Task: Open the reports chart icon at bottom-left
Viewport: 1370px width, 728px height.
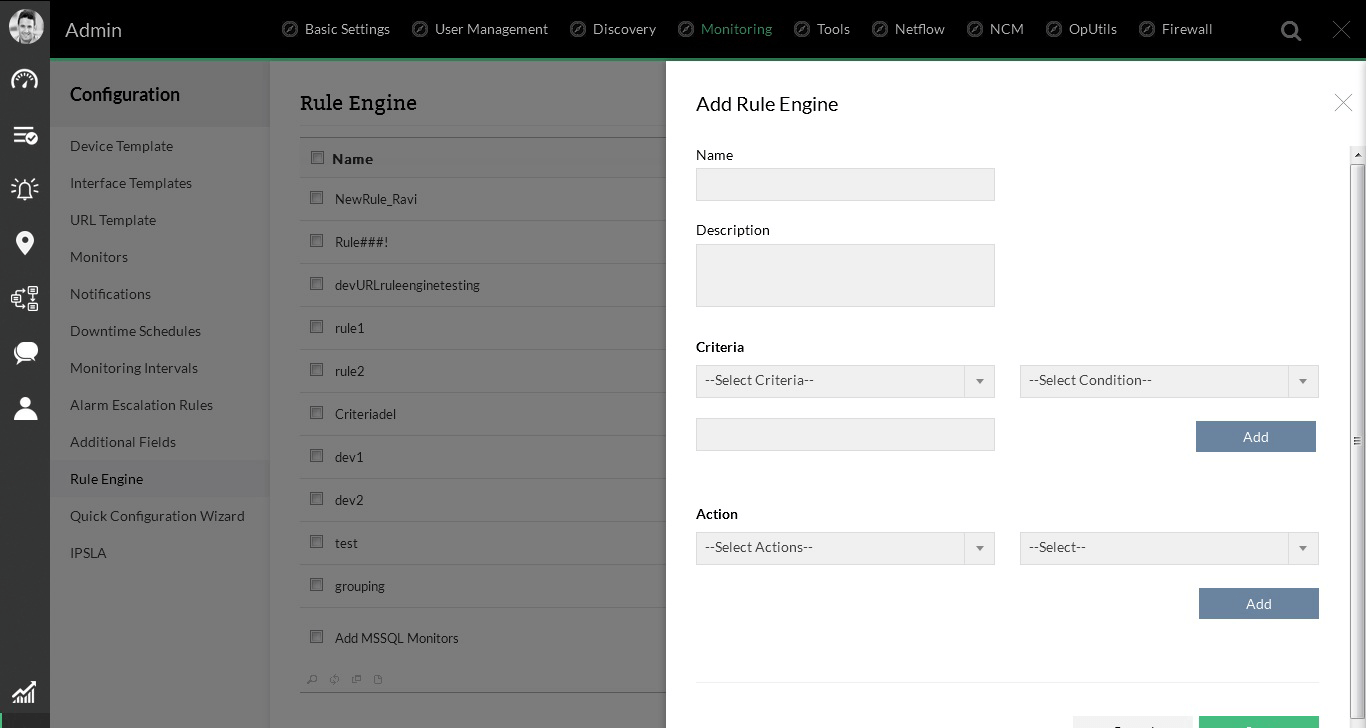Action: coord(24,692)
